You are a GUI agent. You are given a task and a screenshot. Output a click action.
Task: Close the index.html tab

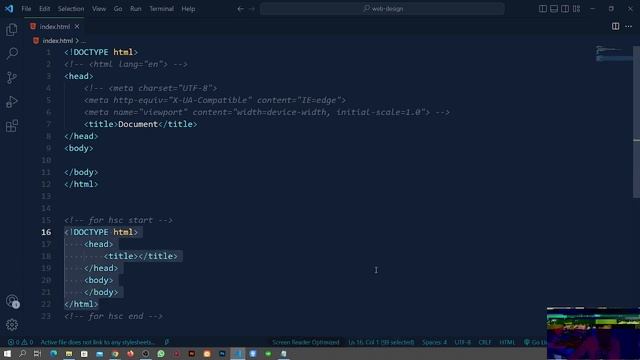[77, 27]
